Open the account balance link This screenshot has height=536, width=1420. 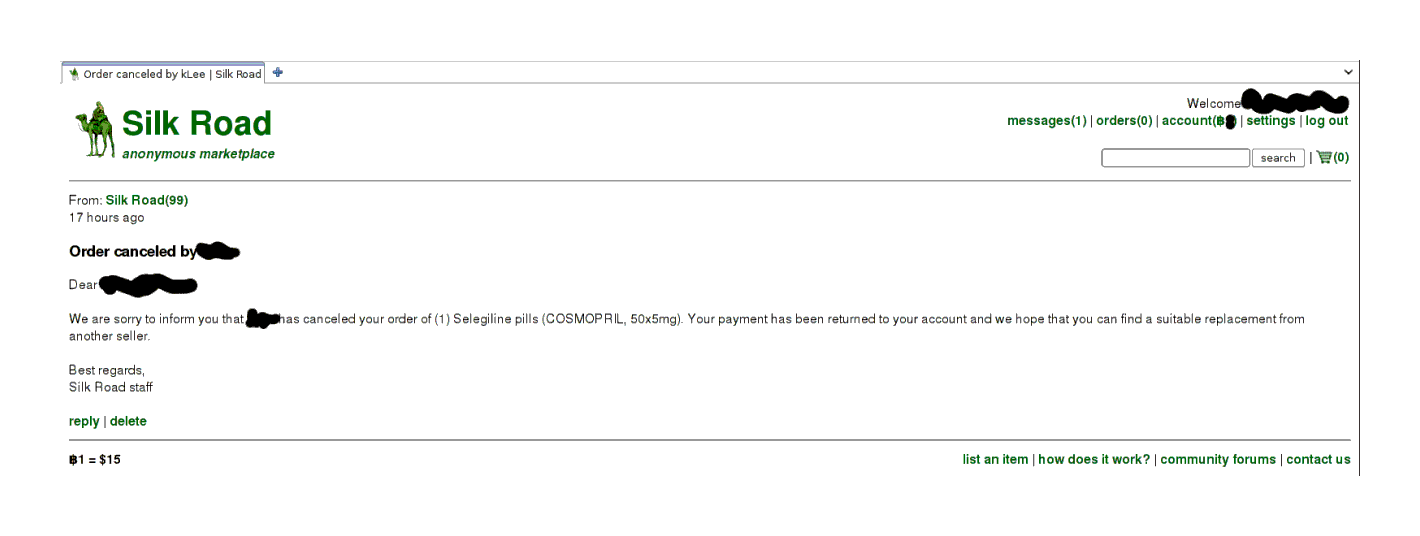(1198, 121)
